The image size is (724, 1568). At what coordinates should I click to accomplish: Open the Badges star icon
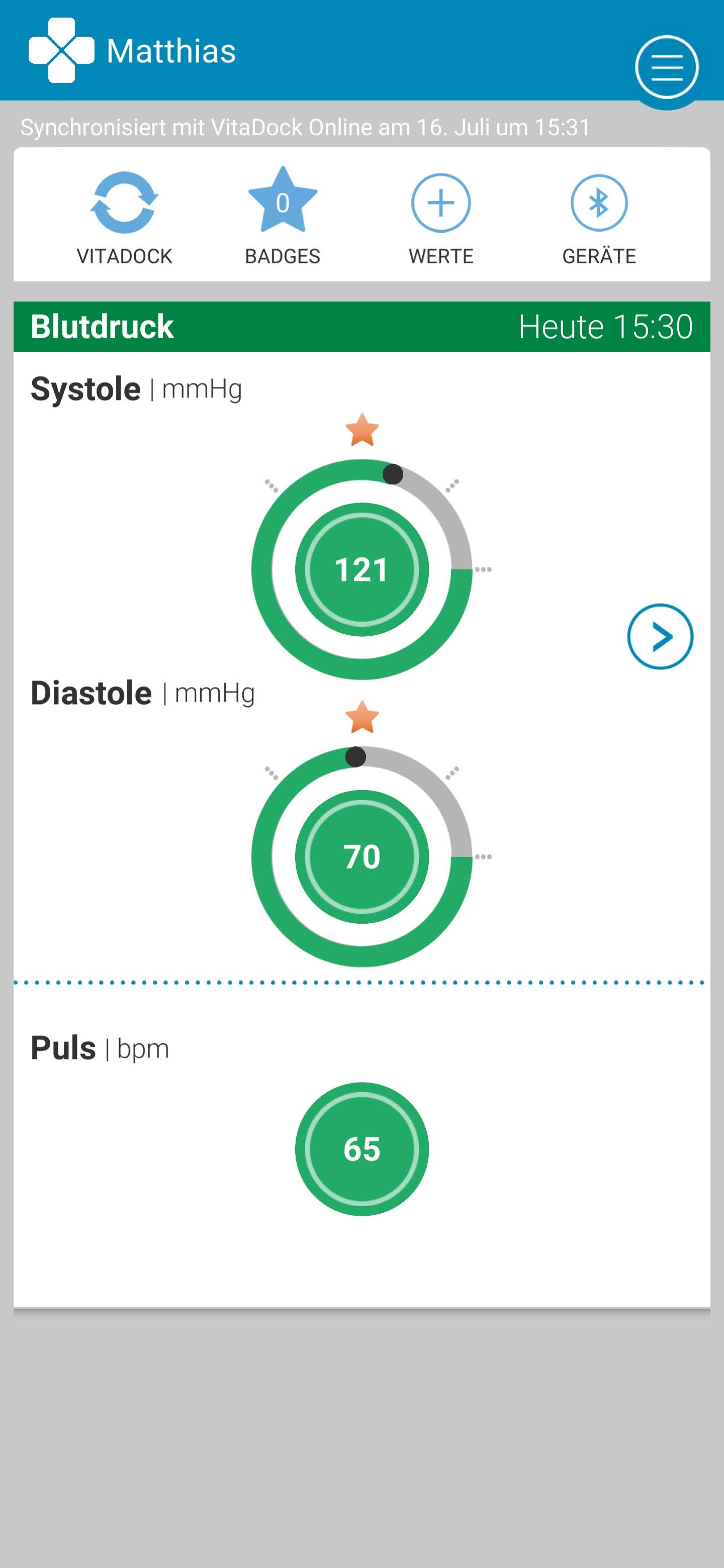[x=283, y=202]
